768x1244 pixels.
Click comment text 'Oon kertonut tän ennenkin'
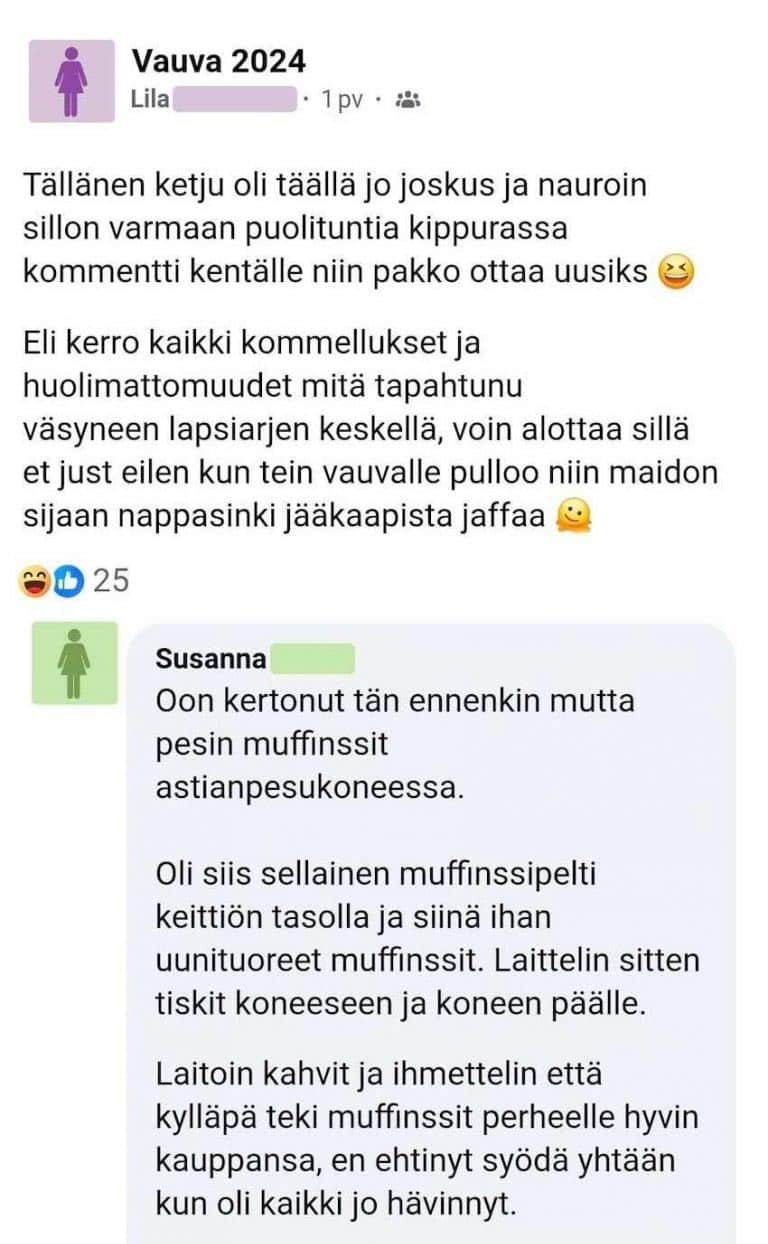(394, 700)
